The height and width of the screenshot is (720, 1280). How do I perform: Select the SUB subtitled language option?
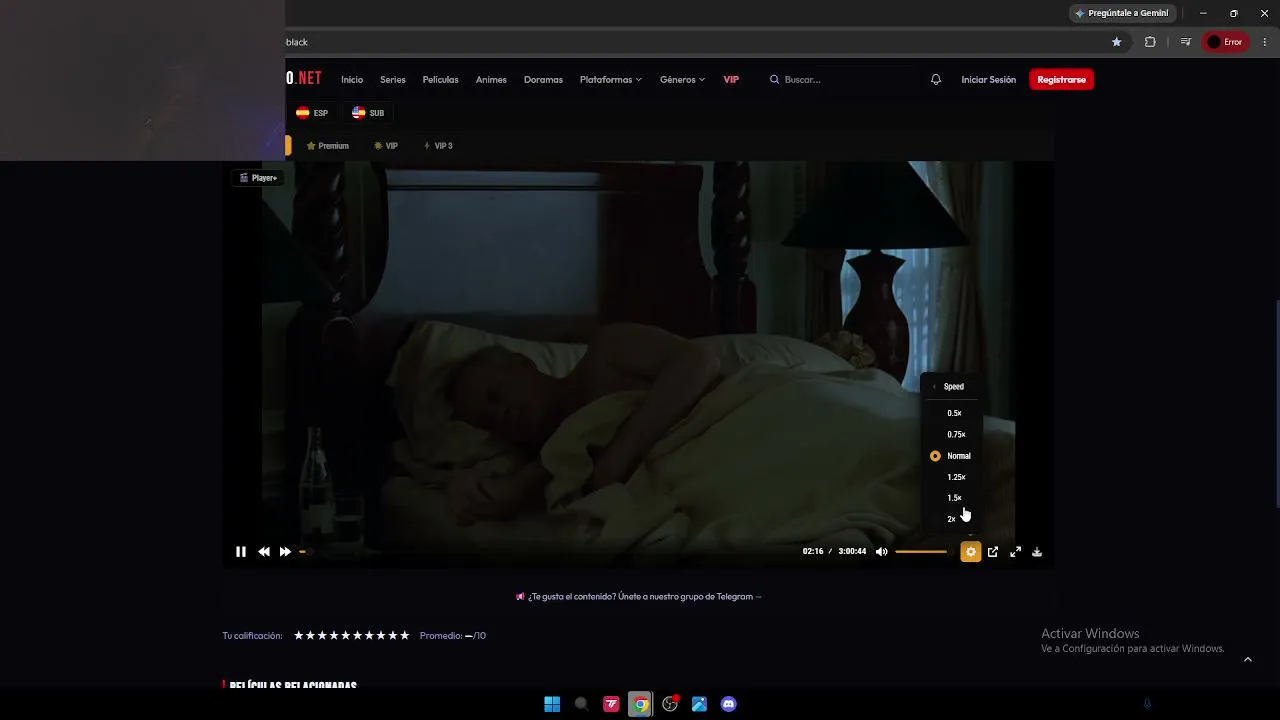368,113
